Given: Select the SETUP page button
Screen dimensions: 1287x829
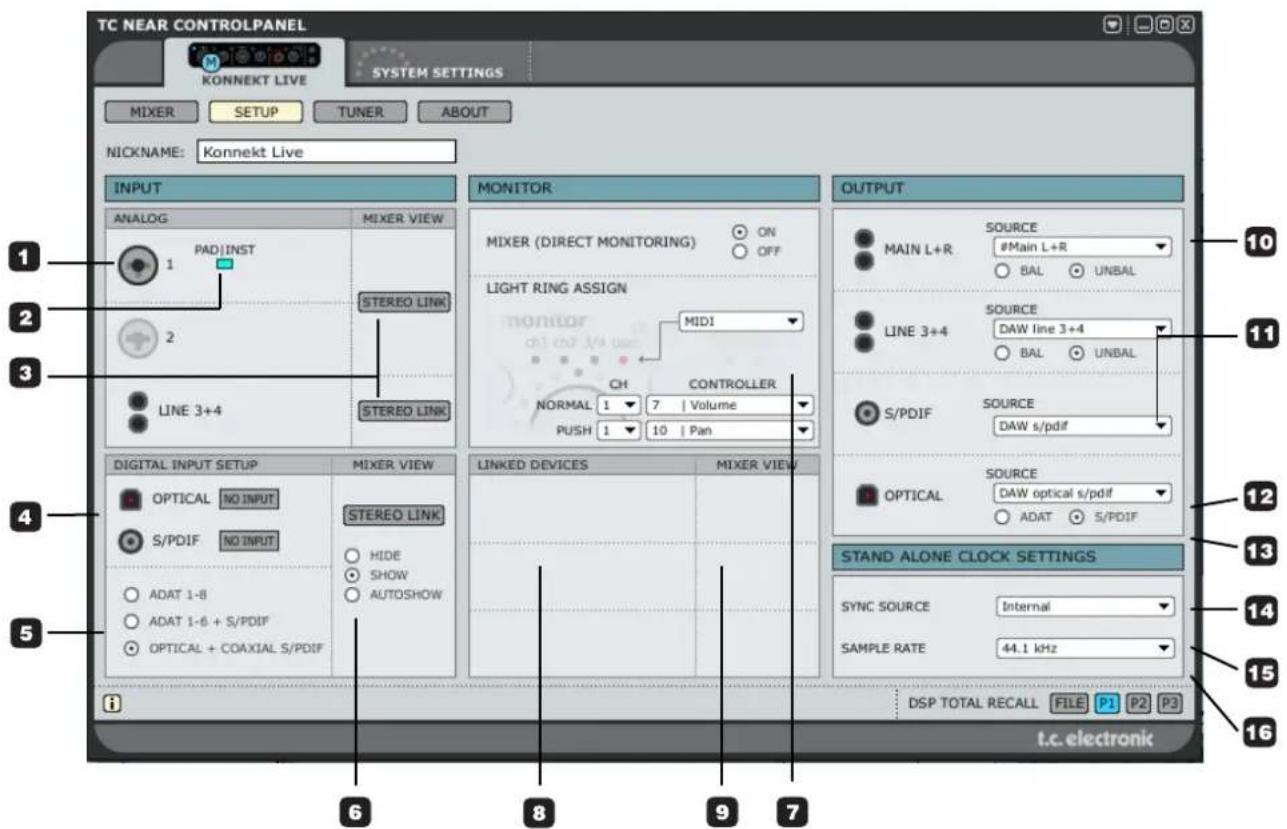Looking at the screenshot, I should point(254,113).
